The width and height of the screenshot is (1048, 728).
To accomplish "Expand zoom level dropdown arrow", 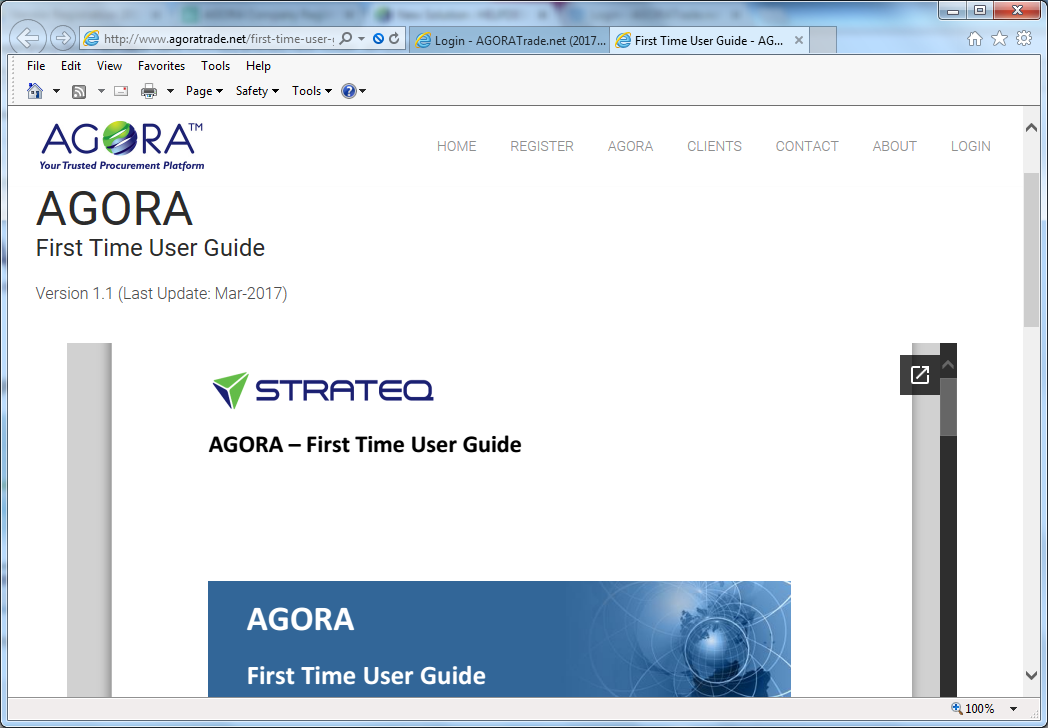I will pyautogui.click(x=1013, y=709).
